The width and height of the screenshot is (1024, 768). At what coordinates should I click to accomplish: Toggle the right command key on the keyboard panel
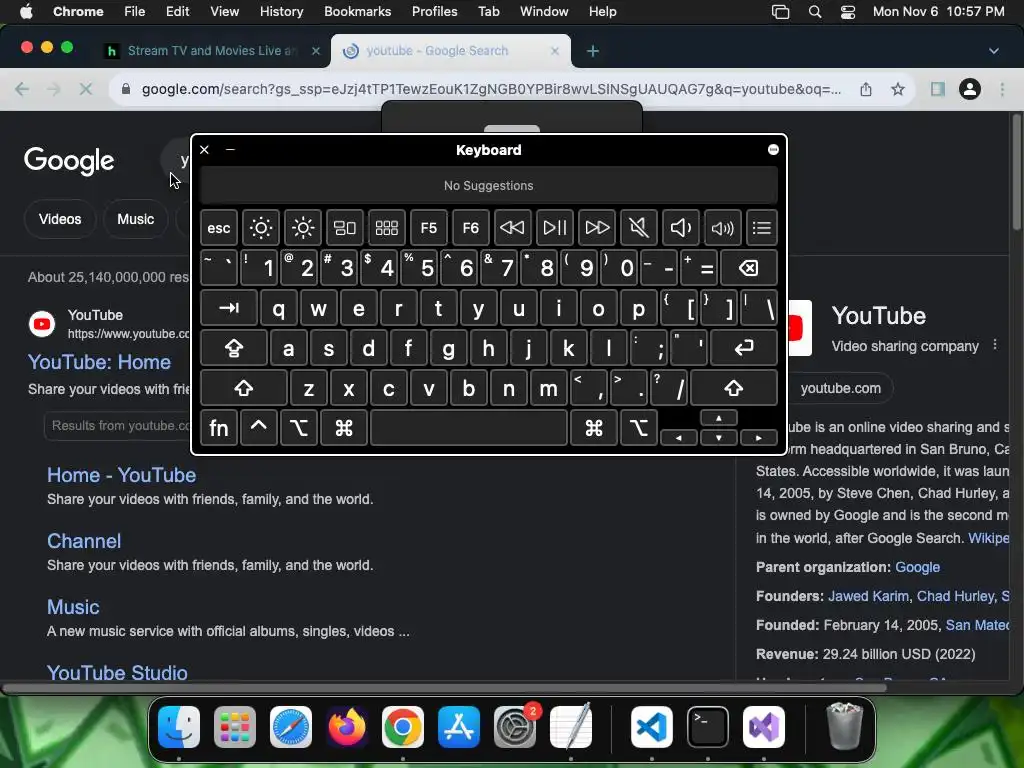[x=594, y=428]
